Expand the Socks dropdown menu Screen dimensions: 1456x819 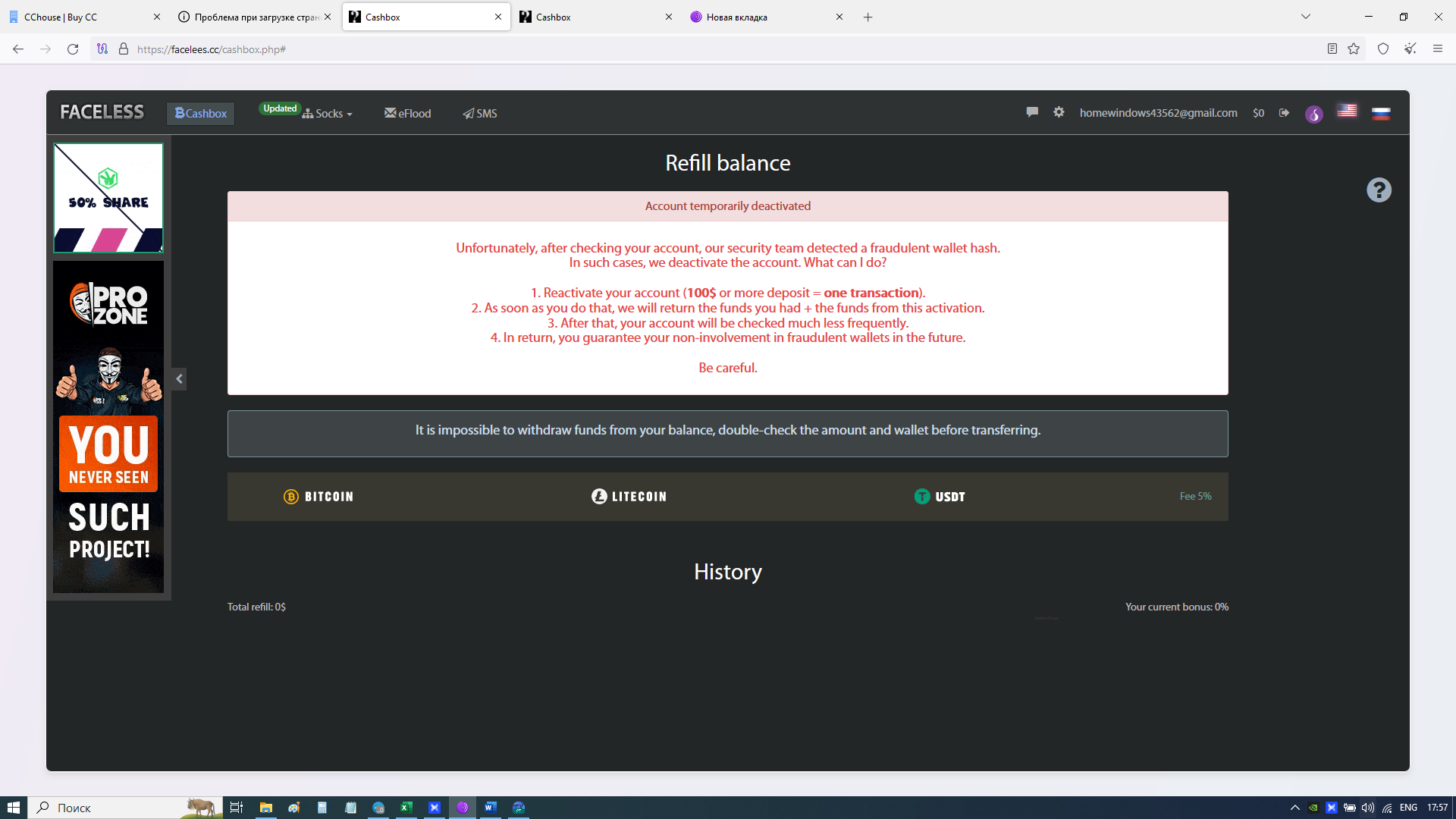pos(328,114)
